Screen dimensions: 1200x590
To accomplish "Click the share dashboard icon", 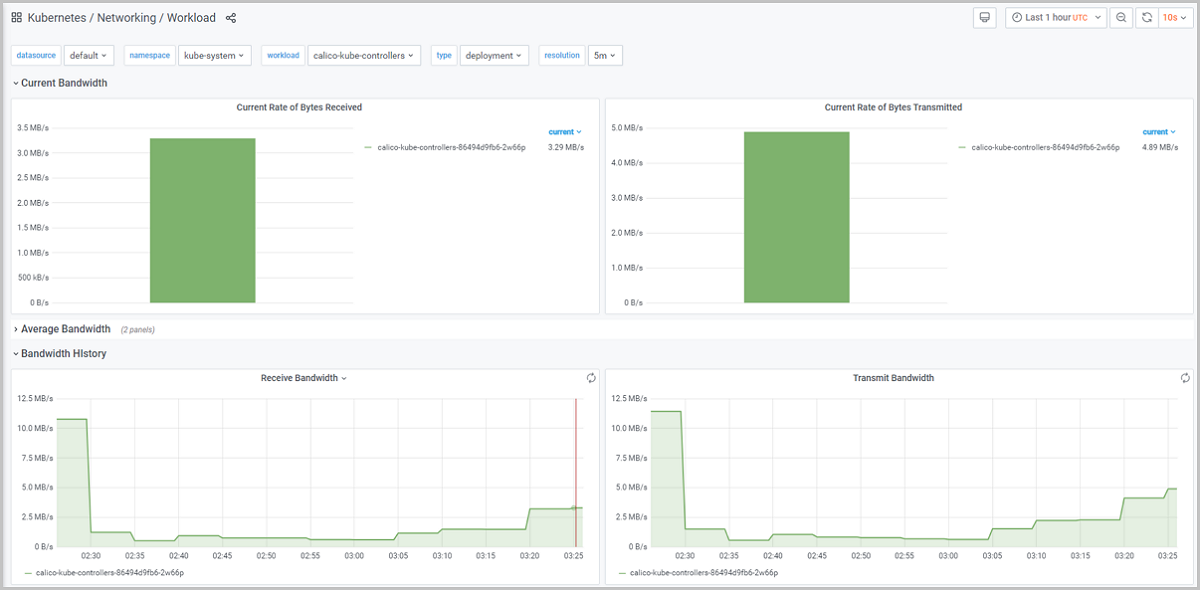I will pyautogui.click(x=231, y=18).
